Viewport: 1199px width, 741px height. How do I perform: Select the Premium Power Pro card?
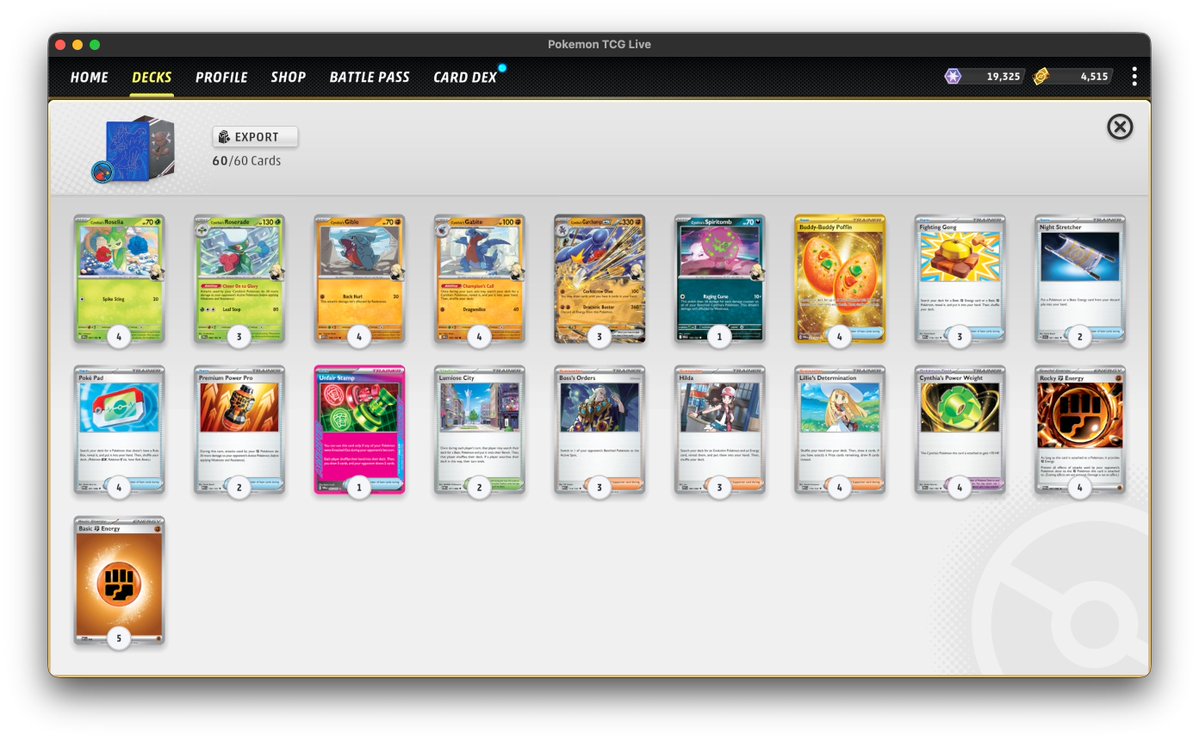click(239, 430)
